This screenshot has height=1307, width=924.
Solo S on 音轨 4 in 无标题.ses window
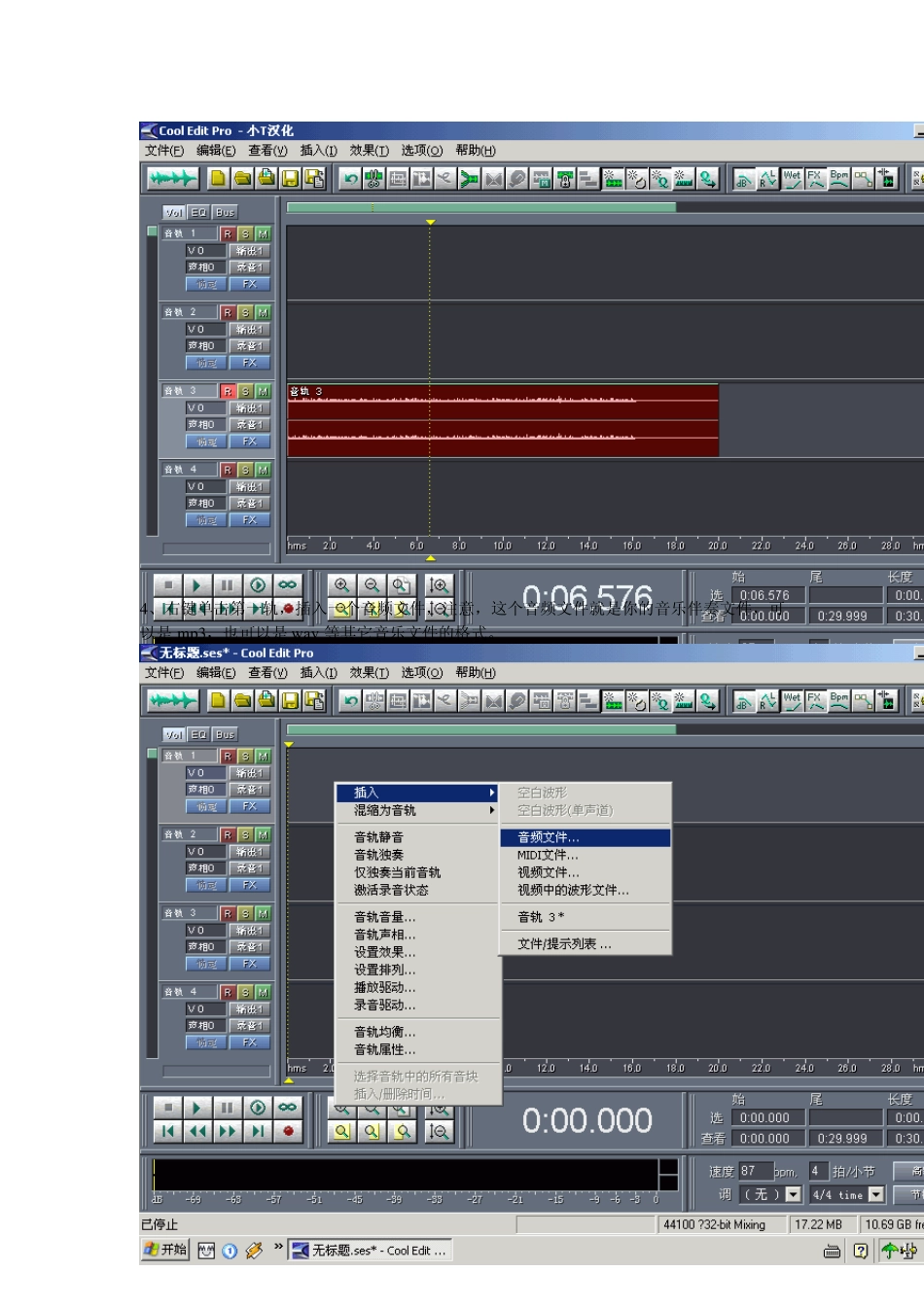coord(245,992)
